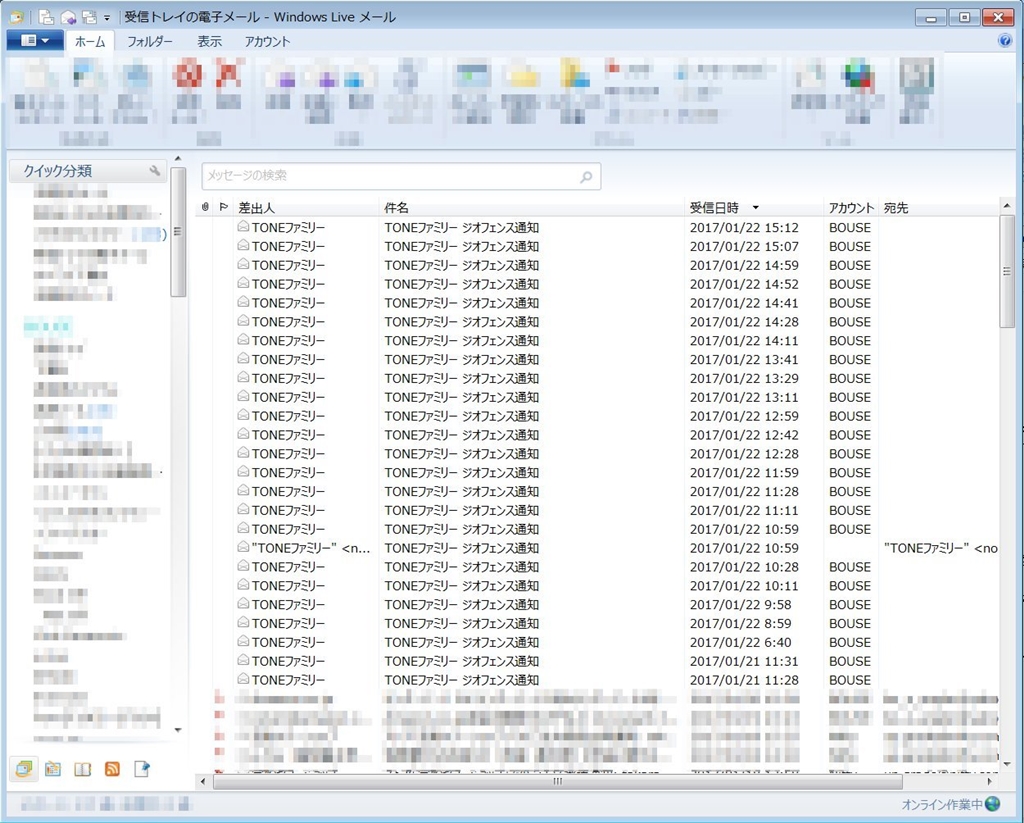Switch to the アカウント ribbon tab

267,42
